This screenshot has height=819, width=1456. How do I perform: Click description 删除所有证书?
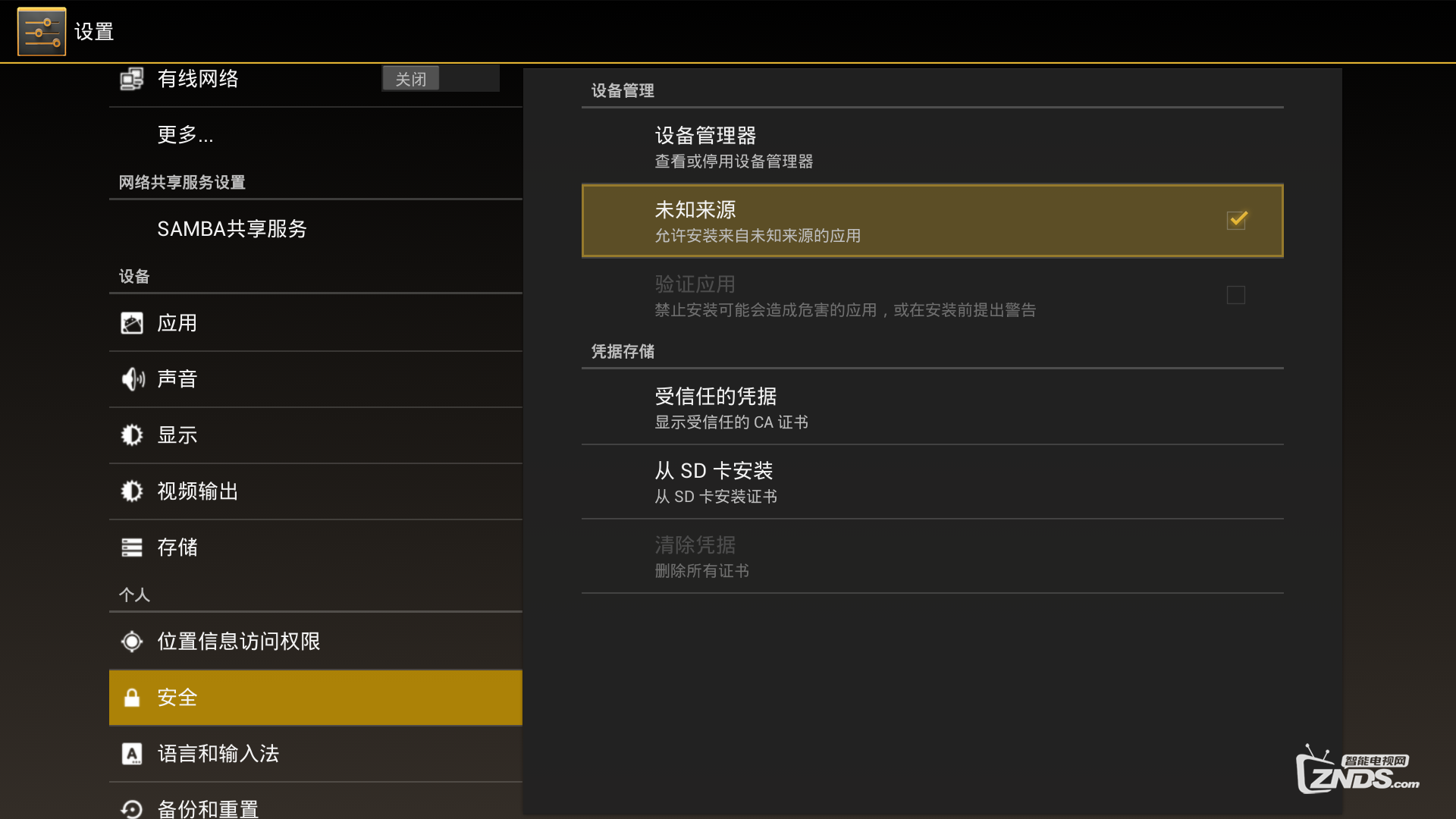(x=702, y=571)
